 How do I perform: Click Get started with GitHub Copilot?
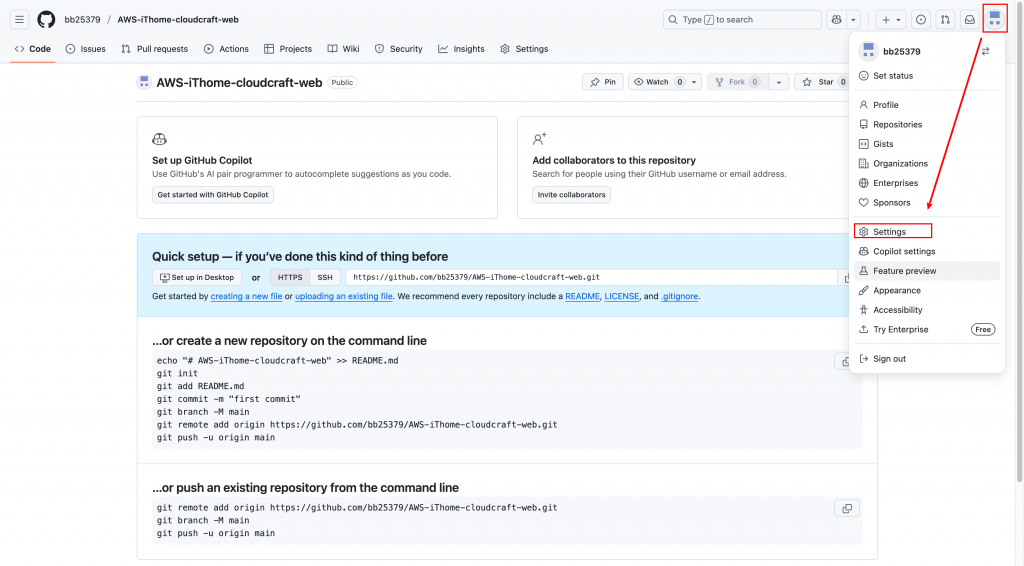click(213, 195)
